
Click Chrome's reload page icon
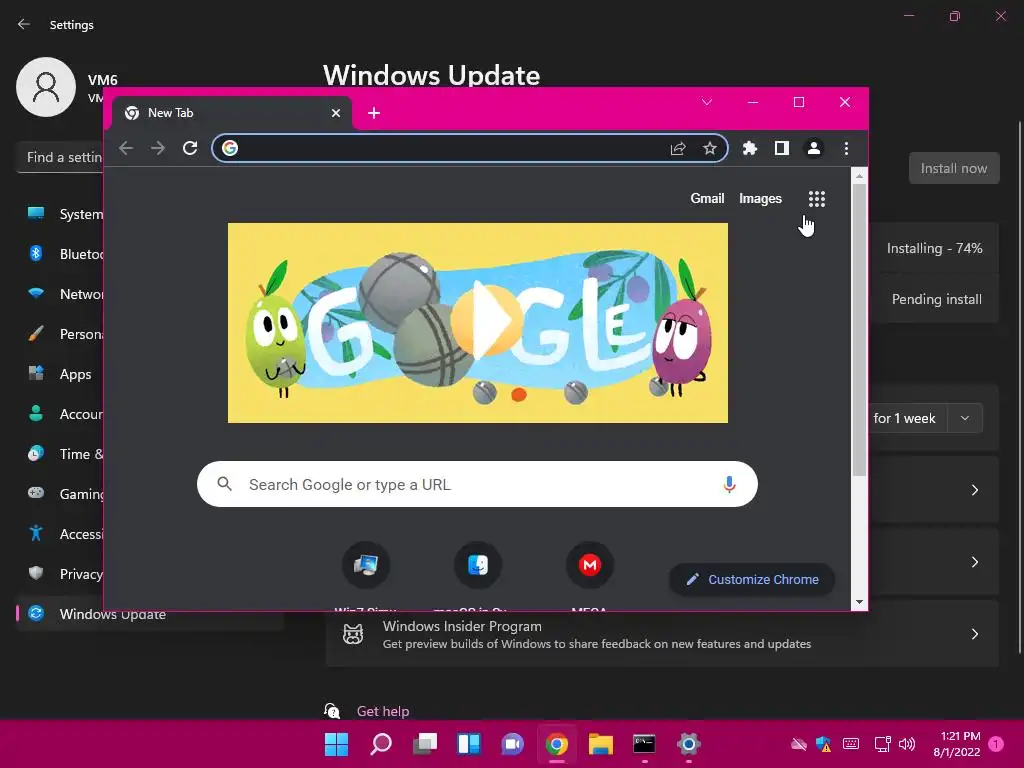[190, 148]
